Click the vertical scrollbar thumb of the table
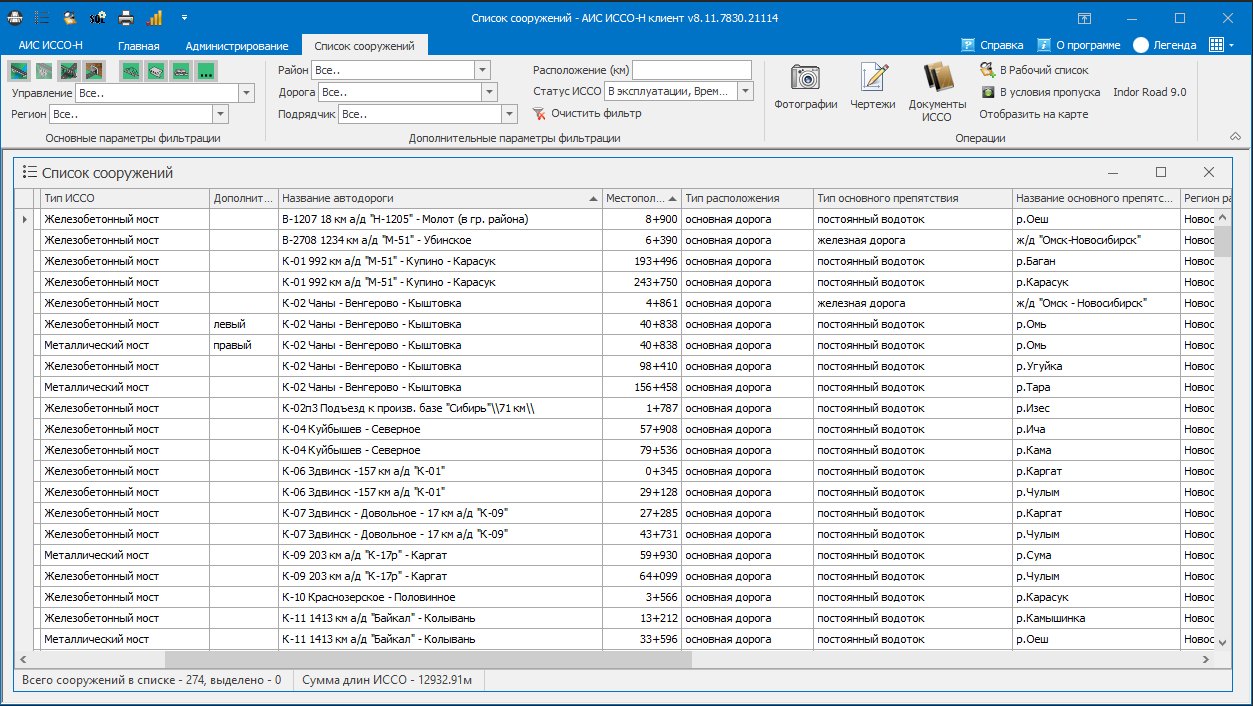The width and height of the screenshot is (1253, 706). point(1223,242)
